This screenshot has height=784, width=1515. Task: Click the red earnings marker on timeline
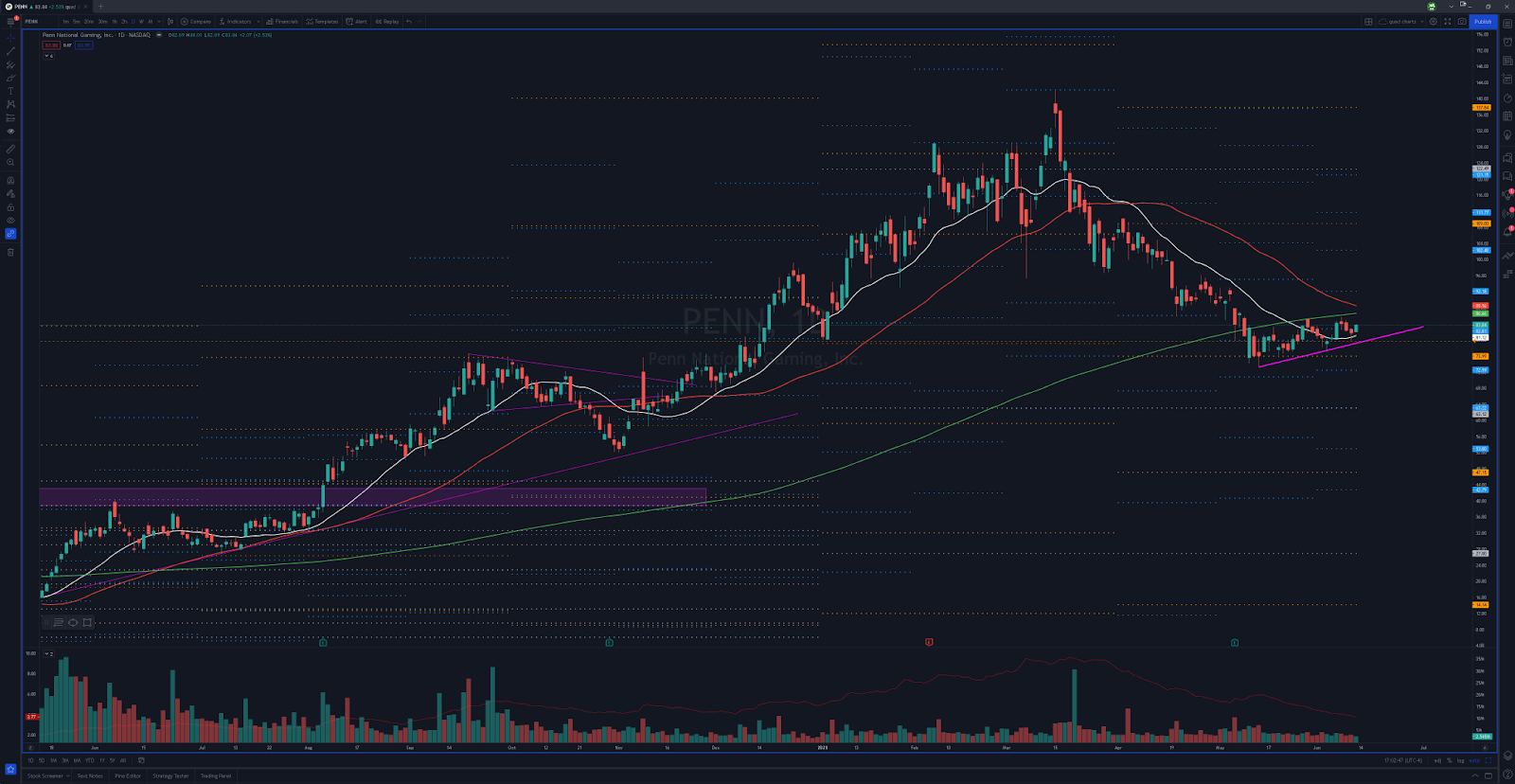[929, 642]
